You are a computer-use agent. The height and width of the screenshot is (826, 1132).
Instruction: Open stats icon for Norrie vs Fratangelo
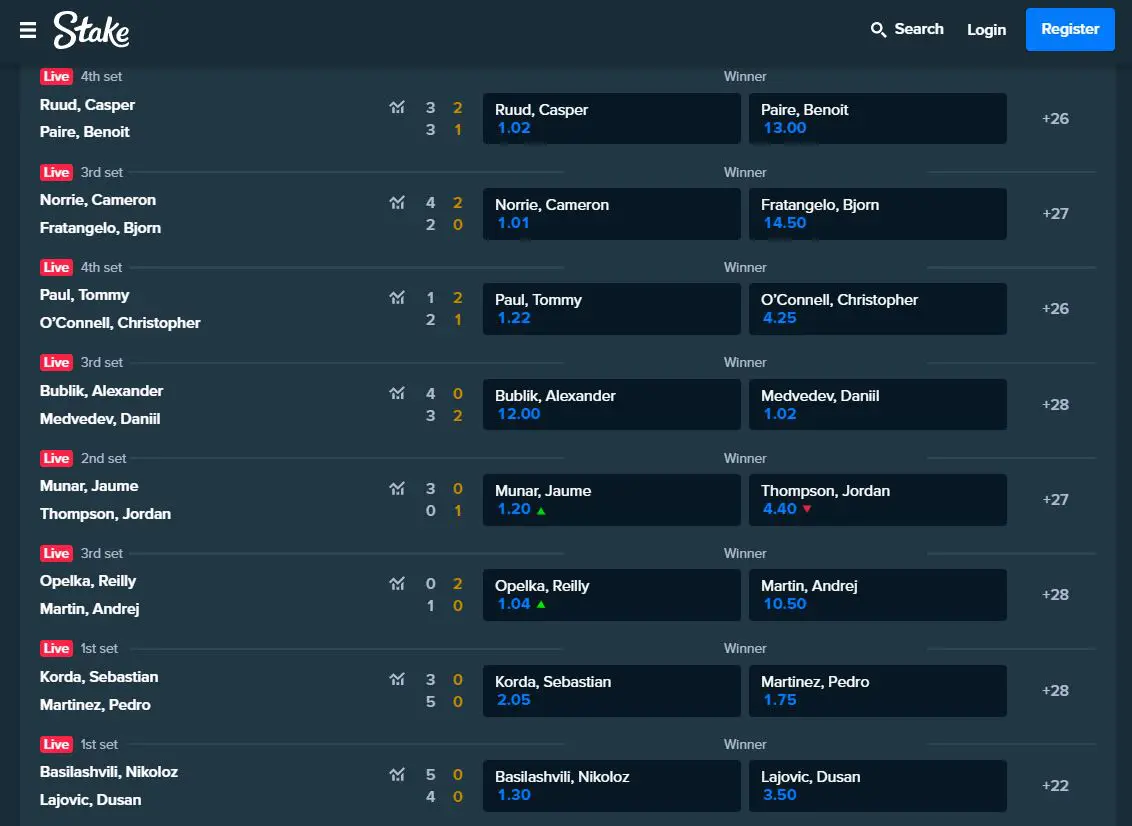(397, 203)
